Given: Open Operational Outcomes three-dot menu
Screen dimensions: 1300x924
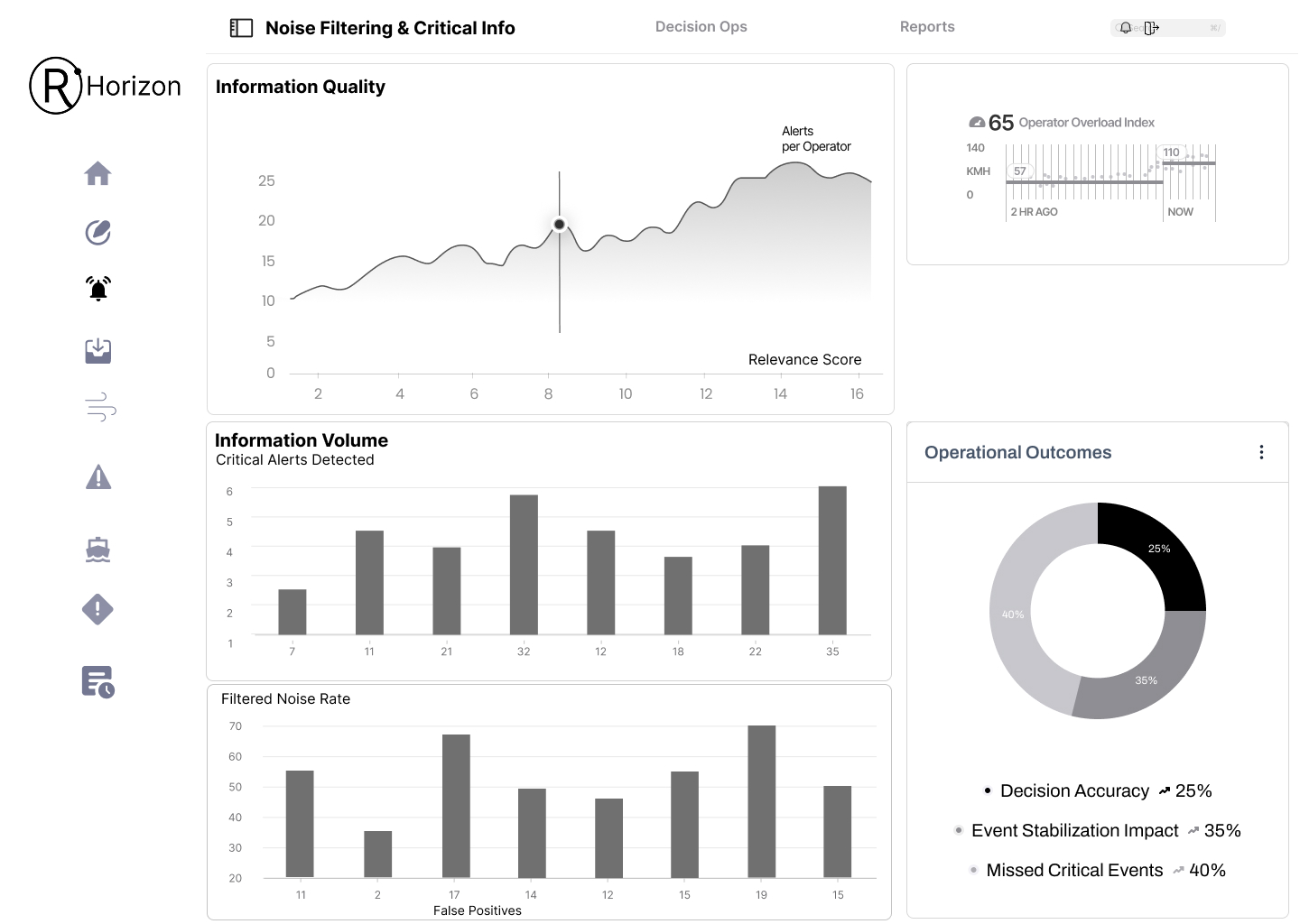Looking at the screenshot, I should (1261, 452).
